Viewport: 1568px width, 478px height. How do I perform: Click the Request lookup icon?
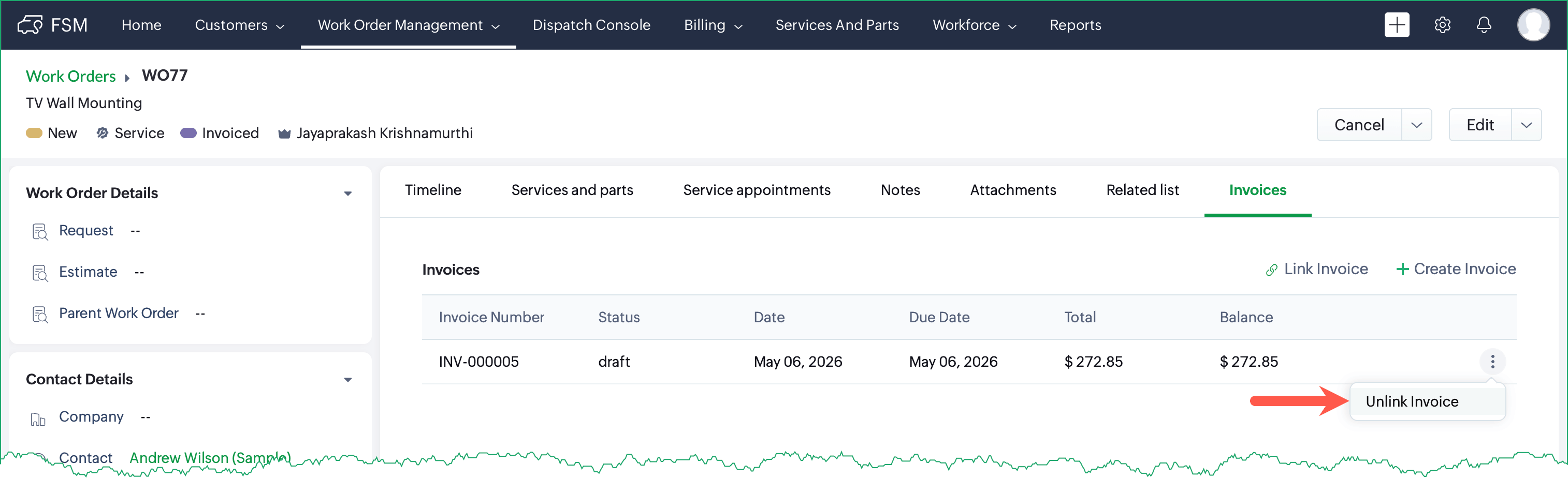pyautogui.click(x=39, y=232)
